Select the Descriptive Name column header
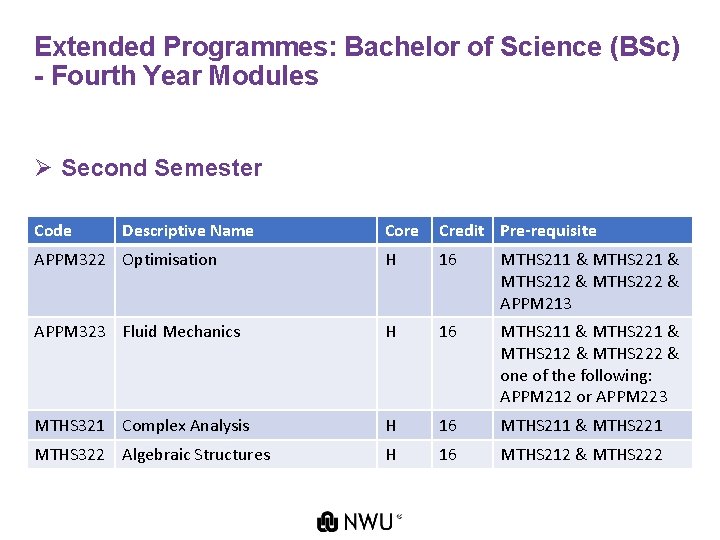This screenshot has height=540, width=720. pos(246,230)
